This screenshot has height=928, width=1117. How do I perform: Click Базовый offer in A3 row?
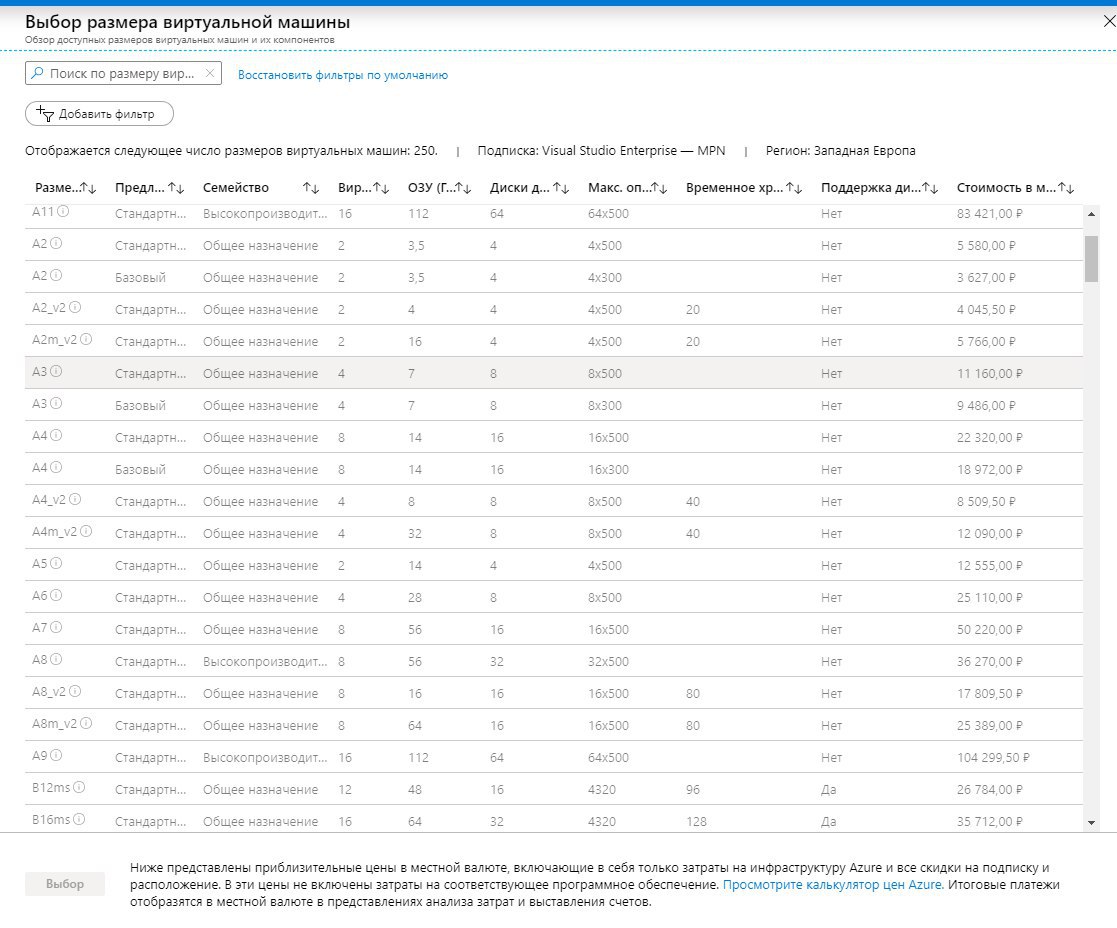(140, 405)
